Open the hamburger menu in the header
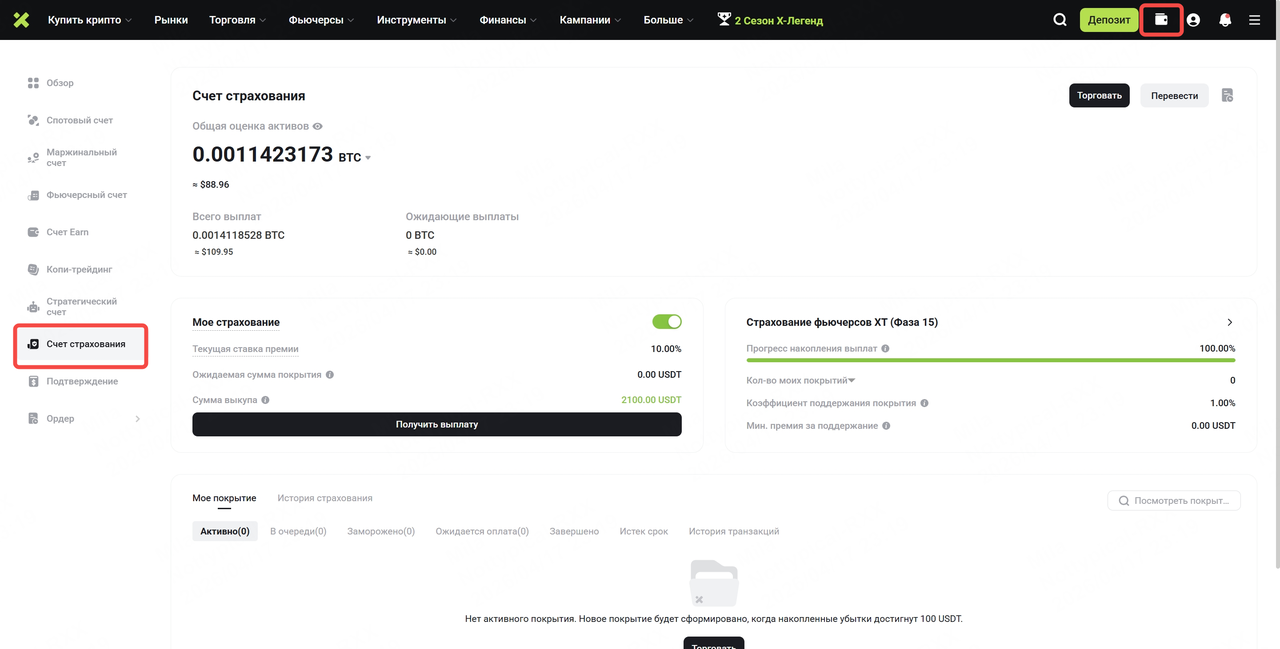This screenshot has height=649, width=1280. pos(1255,20)
